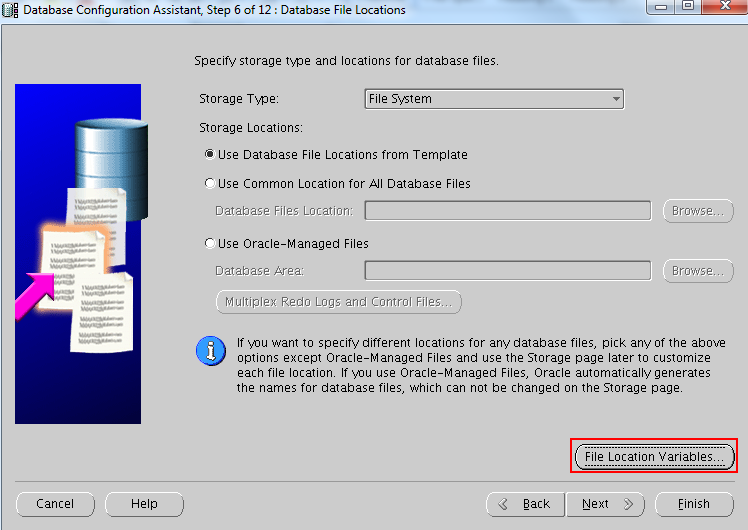Click Browse next to Database Area
The width and height of the screenshot is (748, 530).
[x=698, y=270]
